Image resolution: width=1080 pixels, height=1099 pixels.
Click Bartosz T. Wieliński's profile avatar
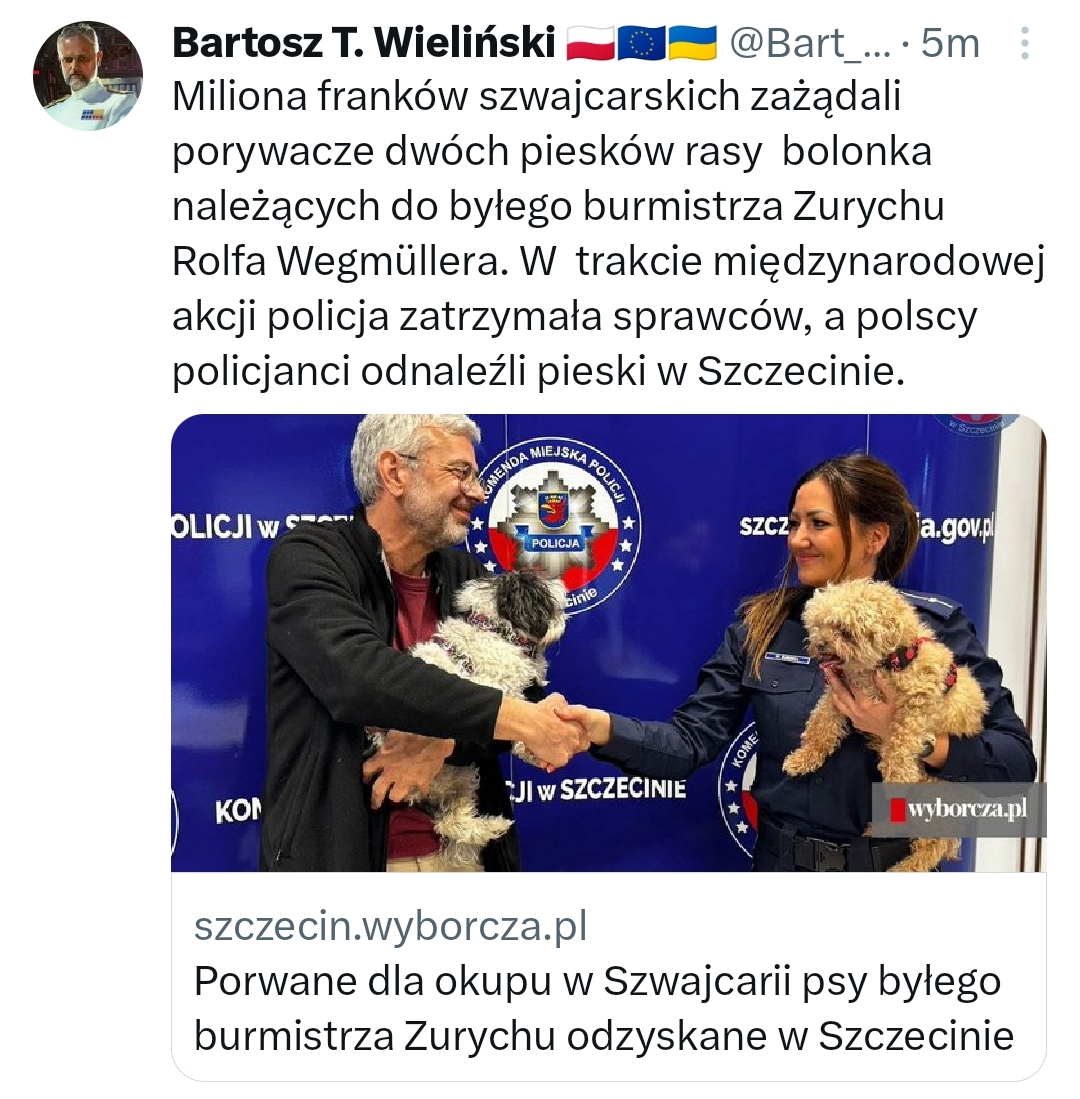pos(88,76)
